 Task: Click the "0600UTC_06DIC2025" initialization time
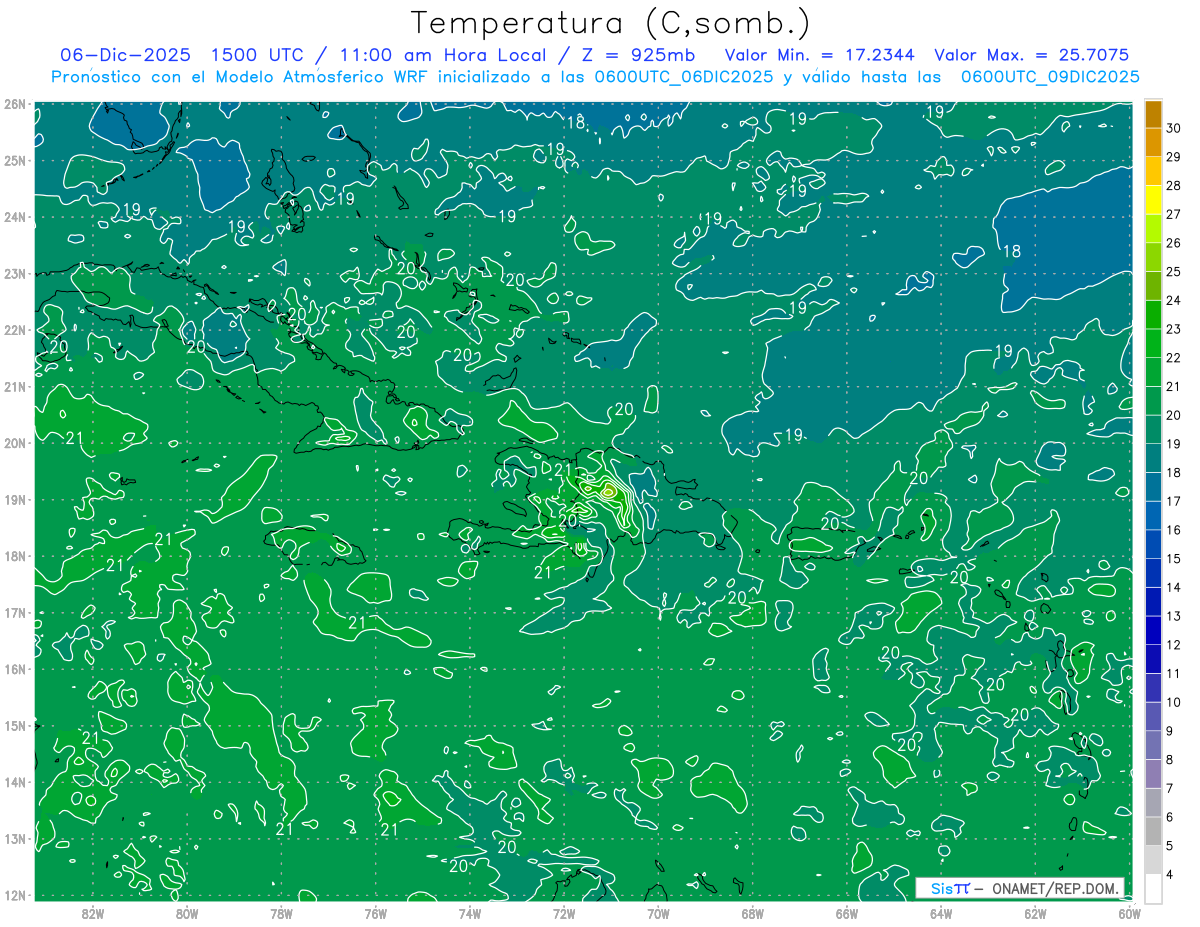click(x=684, y=77)
